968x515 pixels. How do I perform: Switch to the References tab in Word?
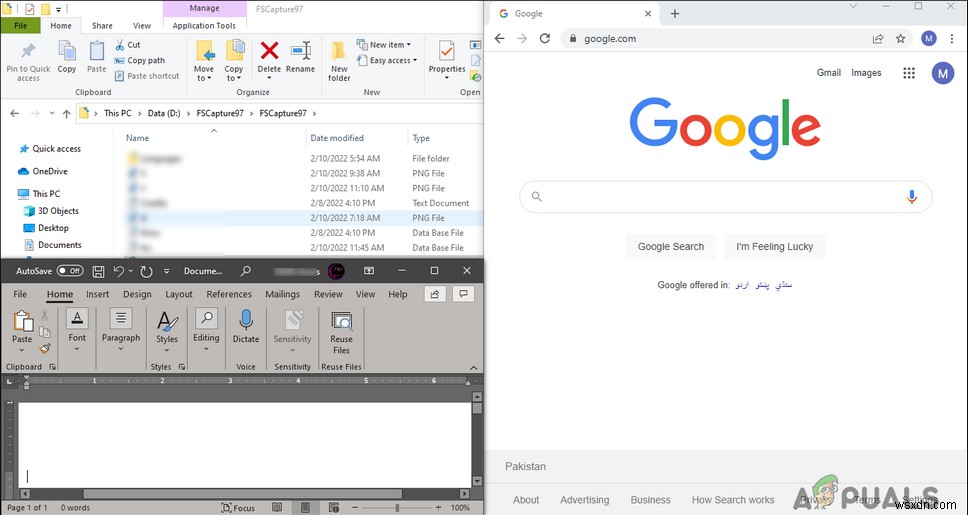[229, 295]
